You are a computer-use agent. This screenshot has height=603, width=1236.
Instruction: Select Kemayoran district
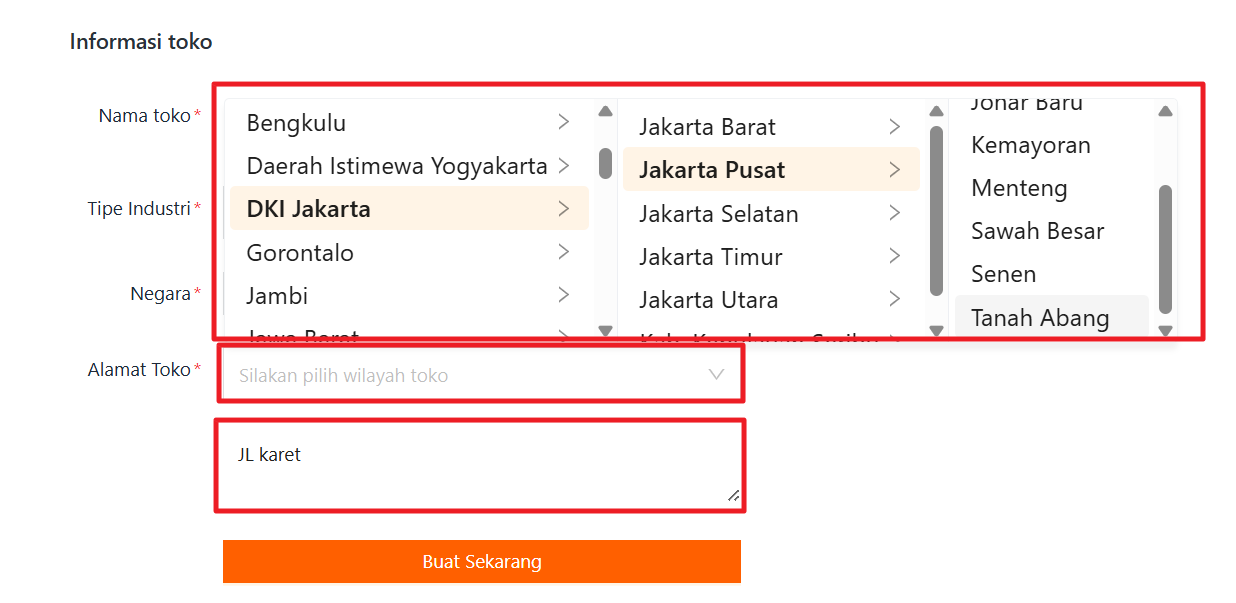pyautogui.click(x=1031, y=145)
